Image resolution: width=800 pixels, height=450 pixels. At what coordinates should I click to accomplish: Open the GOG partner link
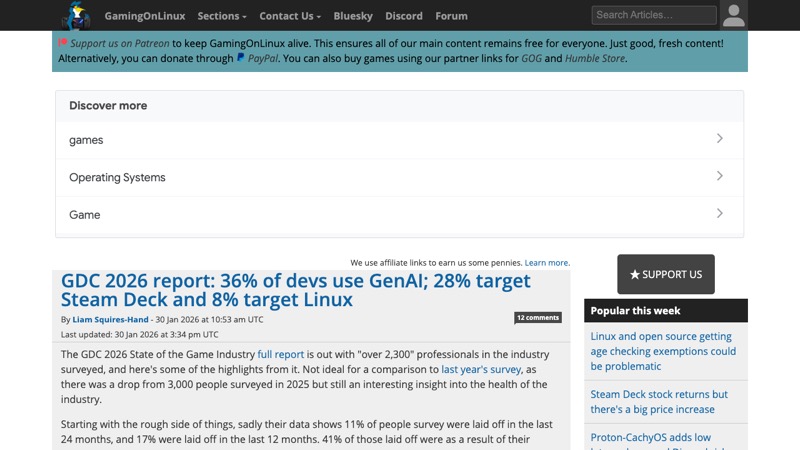(531, 58)
